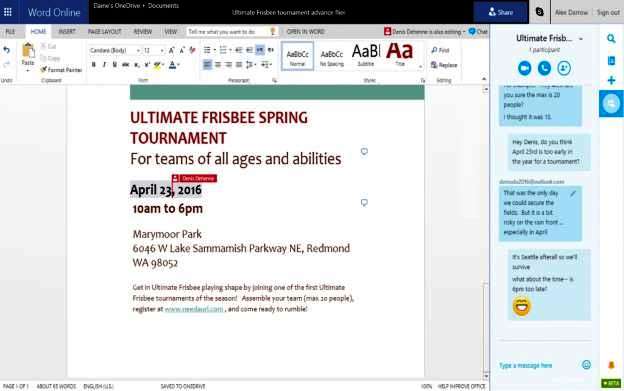Increase the paragraph indent

249,50
